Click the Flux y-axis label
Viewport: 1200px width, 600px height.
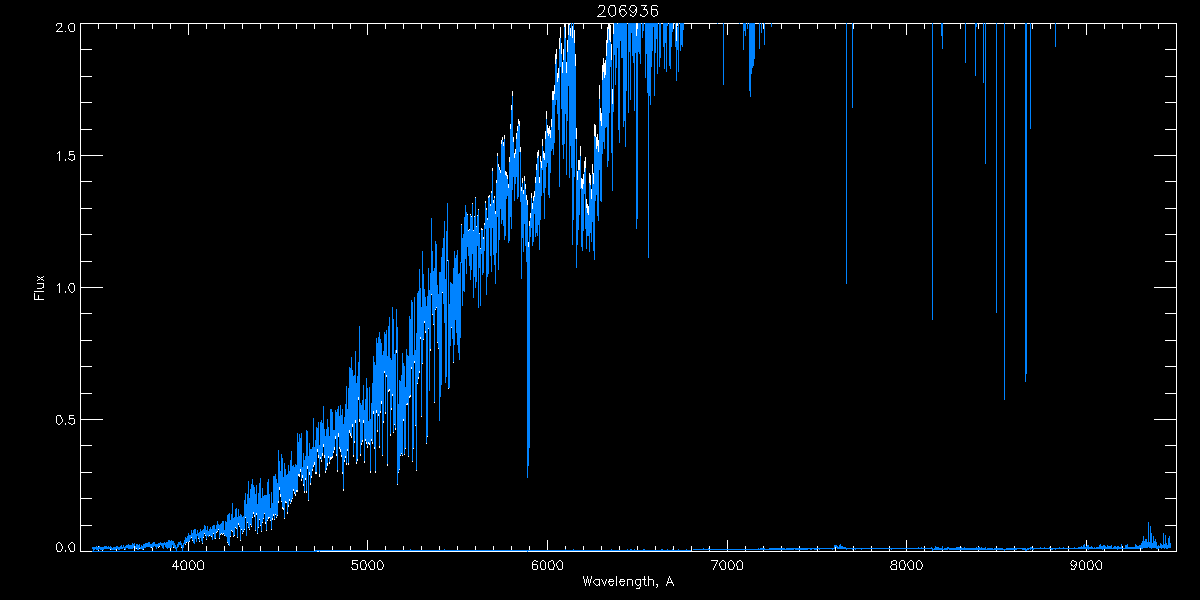(x=40, y=287)
